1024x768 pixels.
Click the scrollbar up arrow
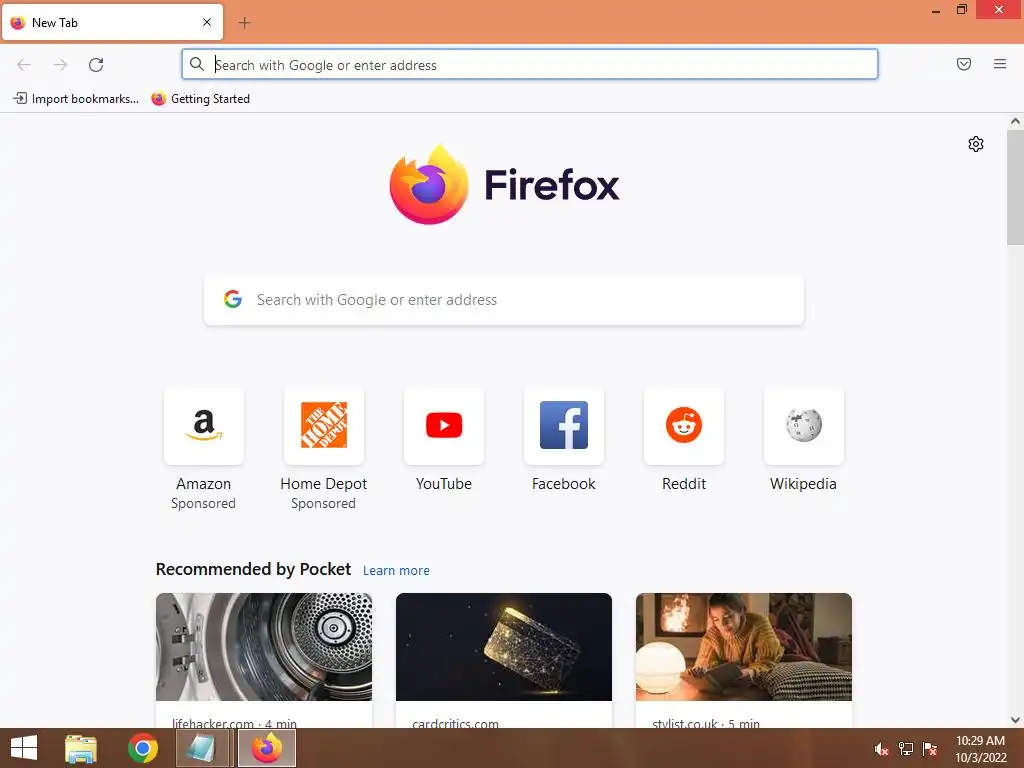tap(1015, 121)
